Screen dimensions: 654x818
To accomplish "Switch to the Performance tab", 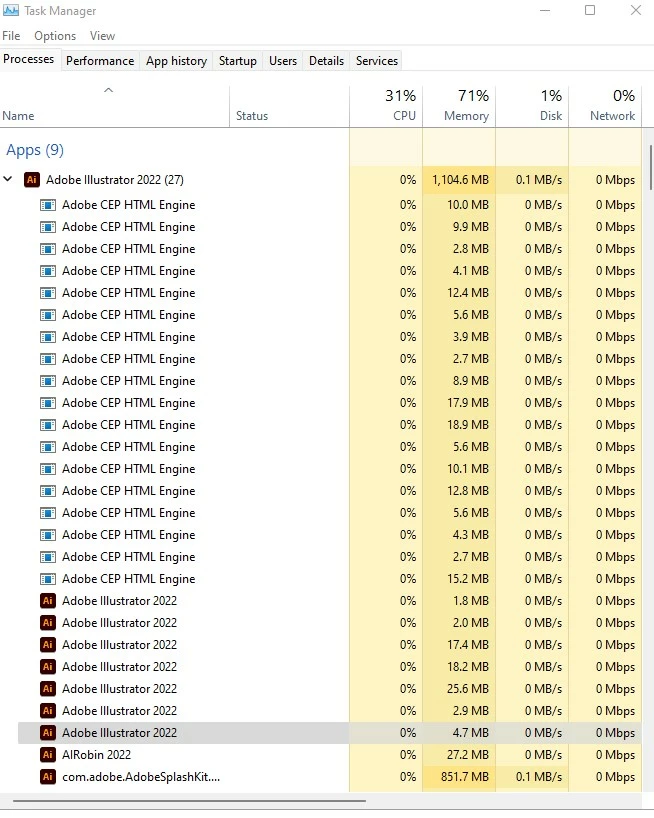I will (x=100, y=61).
